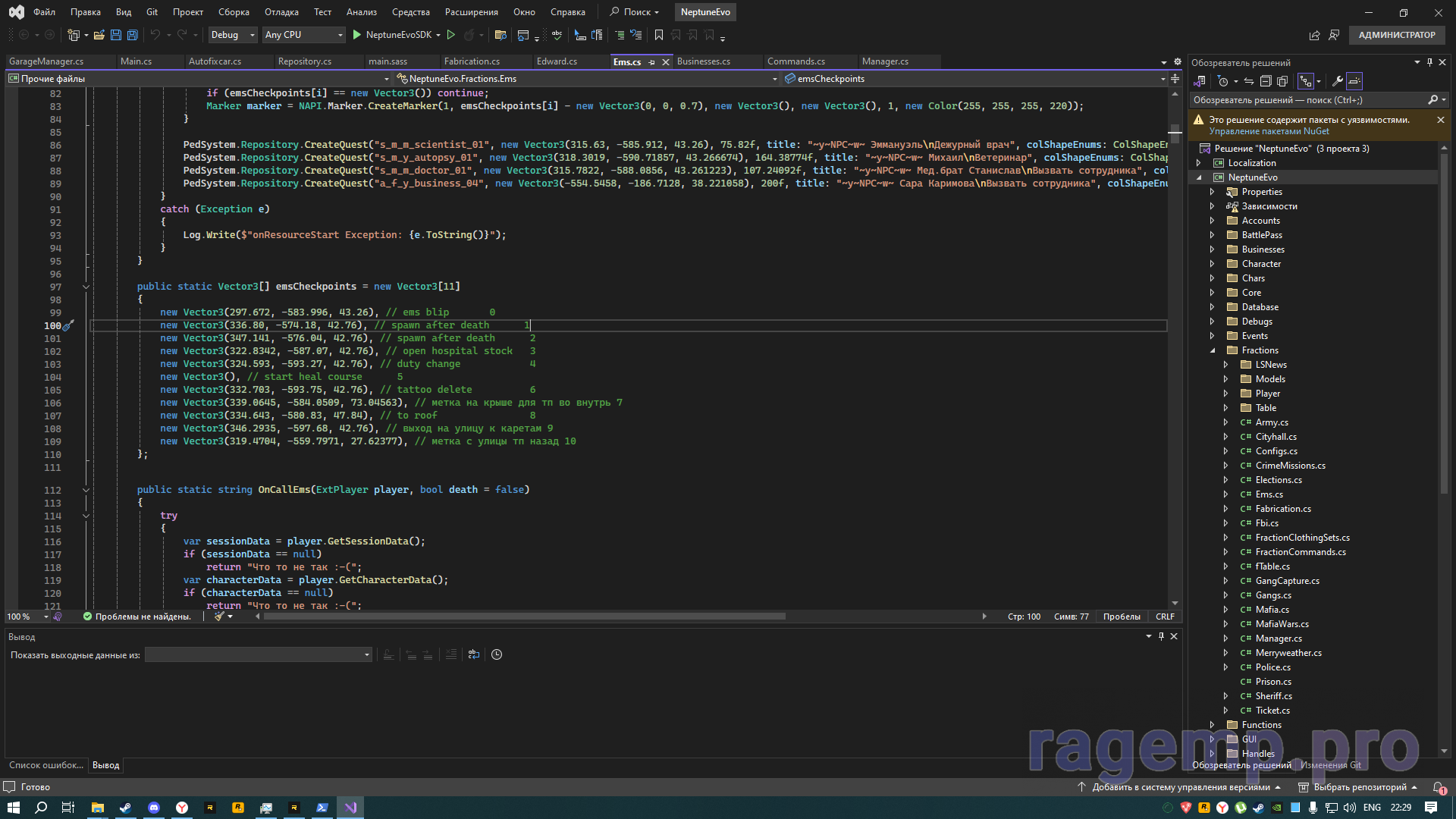Click the timestamp clock icon in Output panel
This screenshot has height=819, width=1456.
497,654
